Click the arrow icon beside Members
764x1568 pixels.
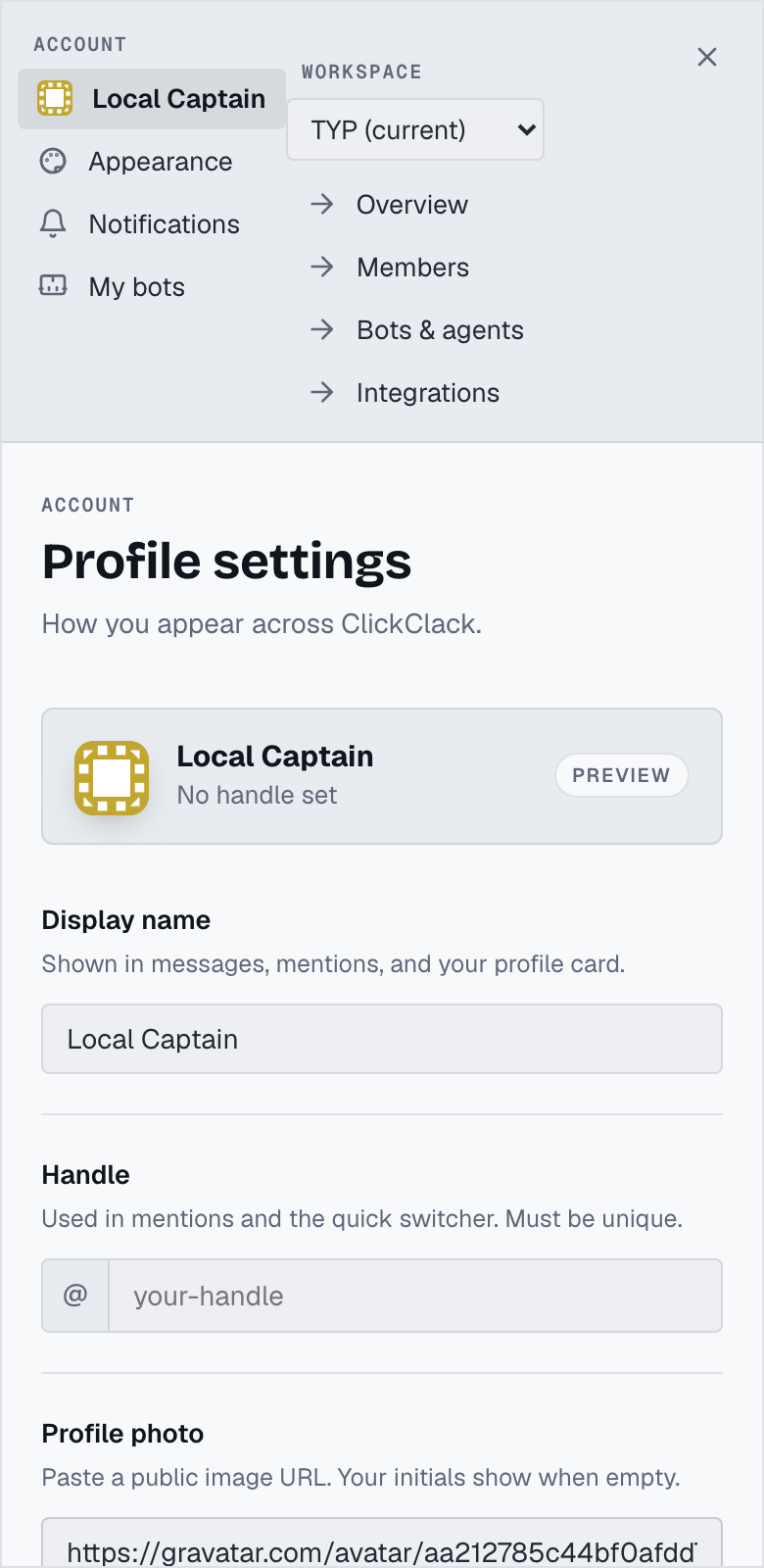coord(322,267)
